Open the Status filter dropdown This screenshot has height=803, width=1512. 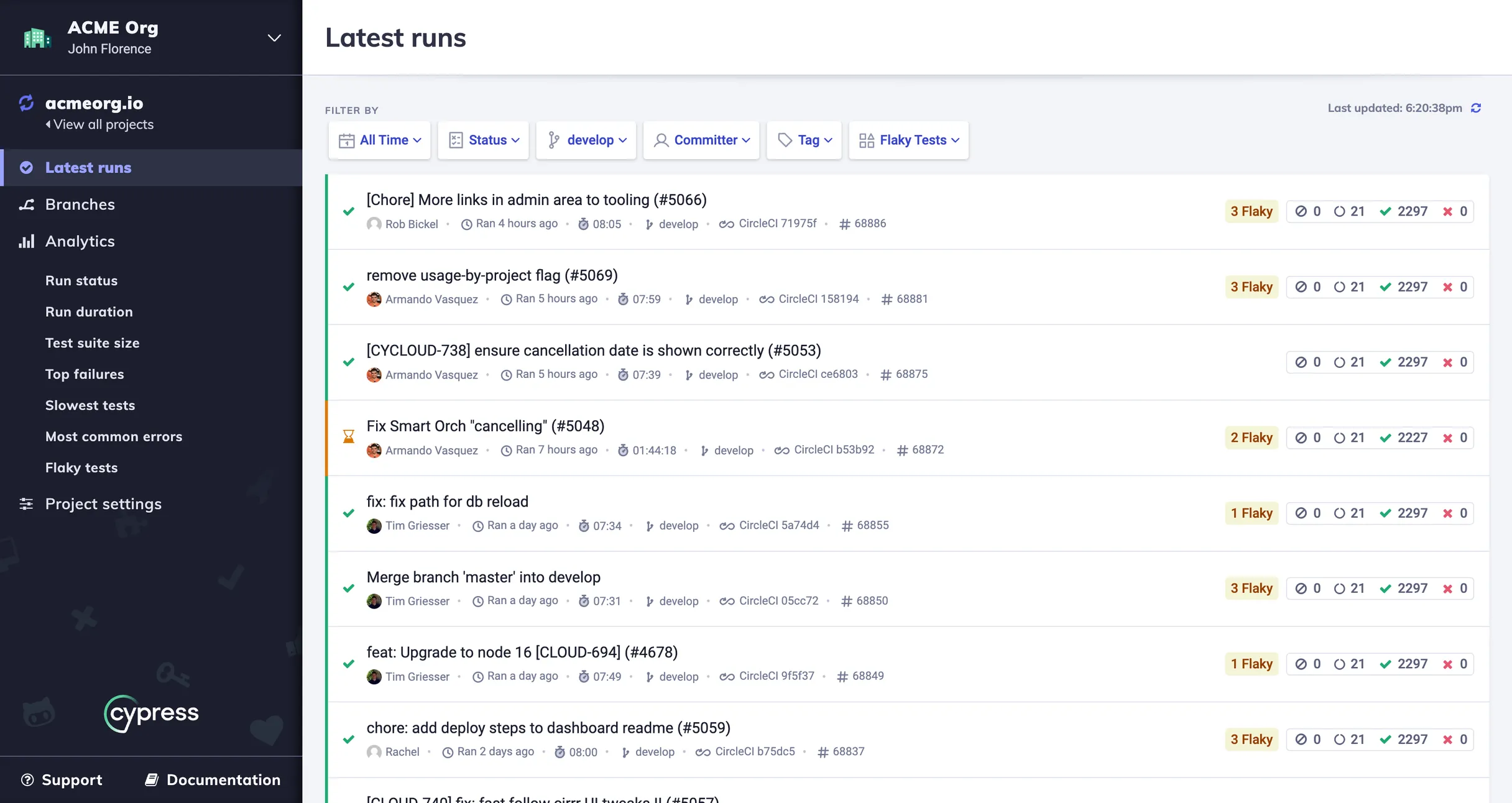click(x=483, y=140)
